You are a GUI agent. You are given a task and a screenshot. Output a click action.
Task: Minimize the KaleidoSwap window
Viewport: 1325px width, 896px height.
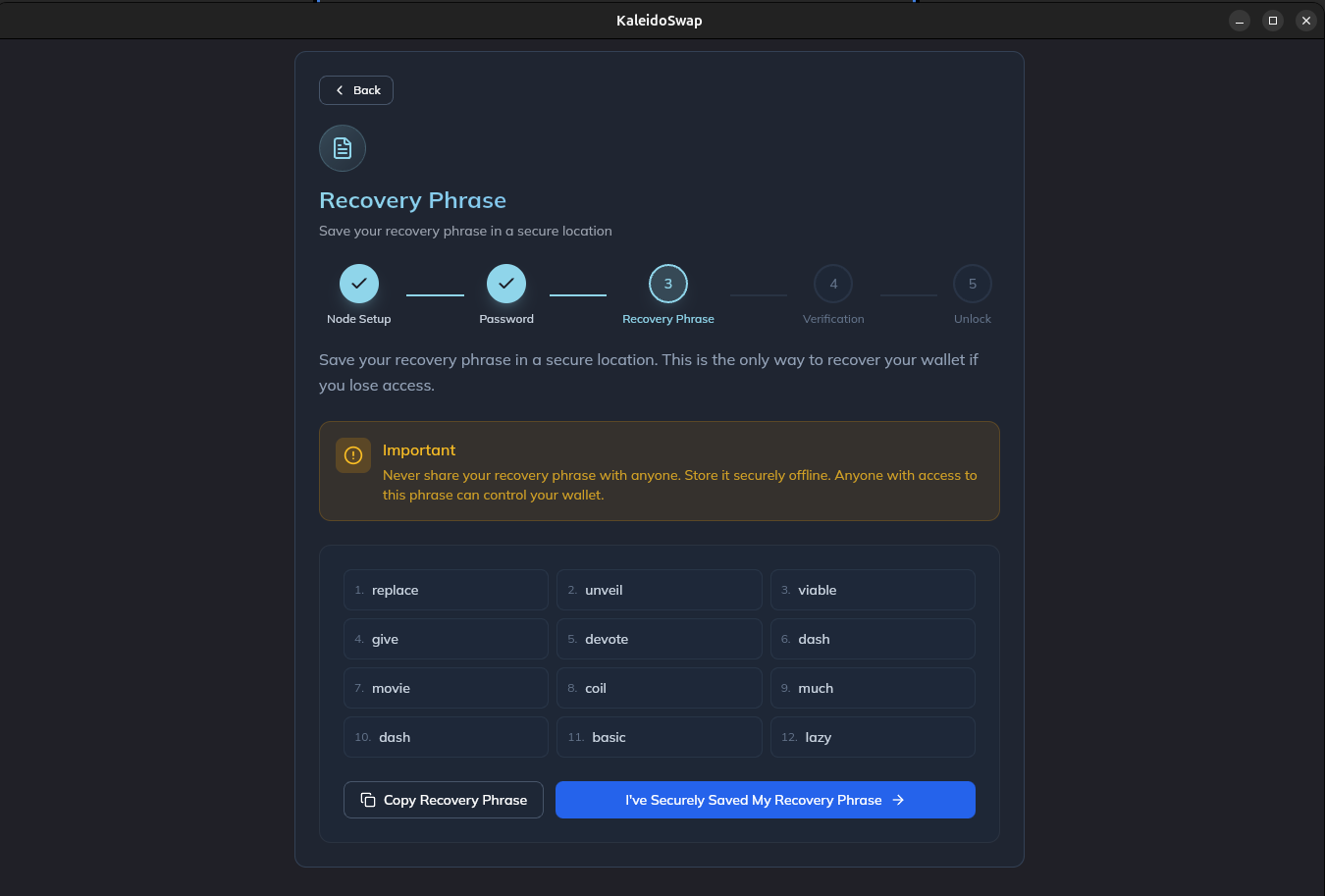[x=1240, y=21]
